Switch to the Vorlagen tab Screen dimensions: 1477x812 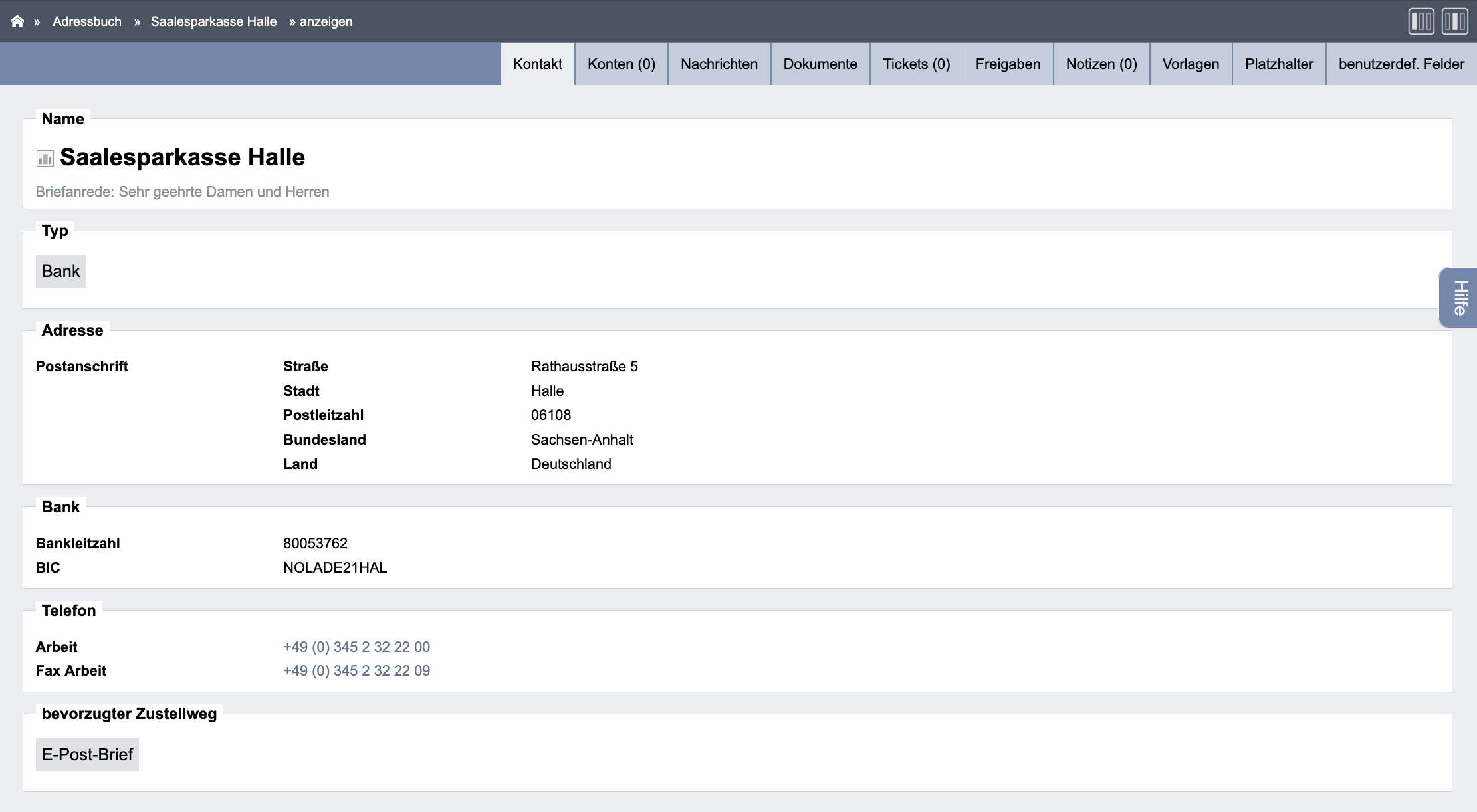1191,64
